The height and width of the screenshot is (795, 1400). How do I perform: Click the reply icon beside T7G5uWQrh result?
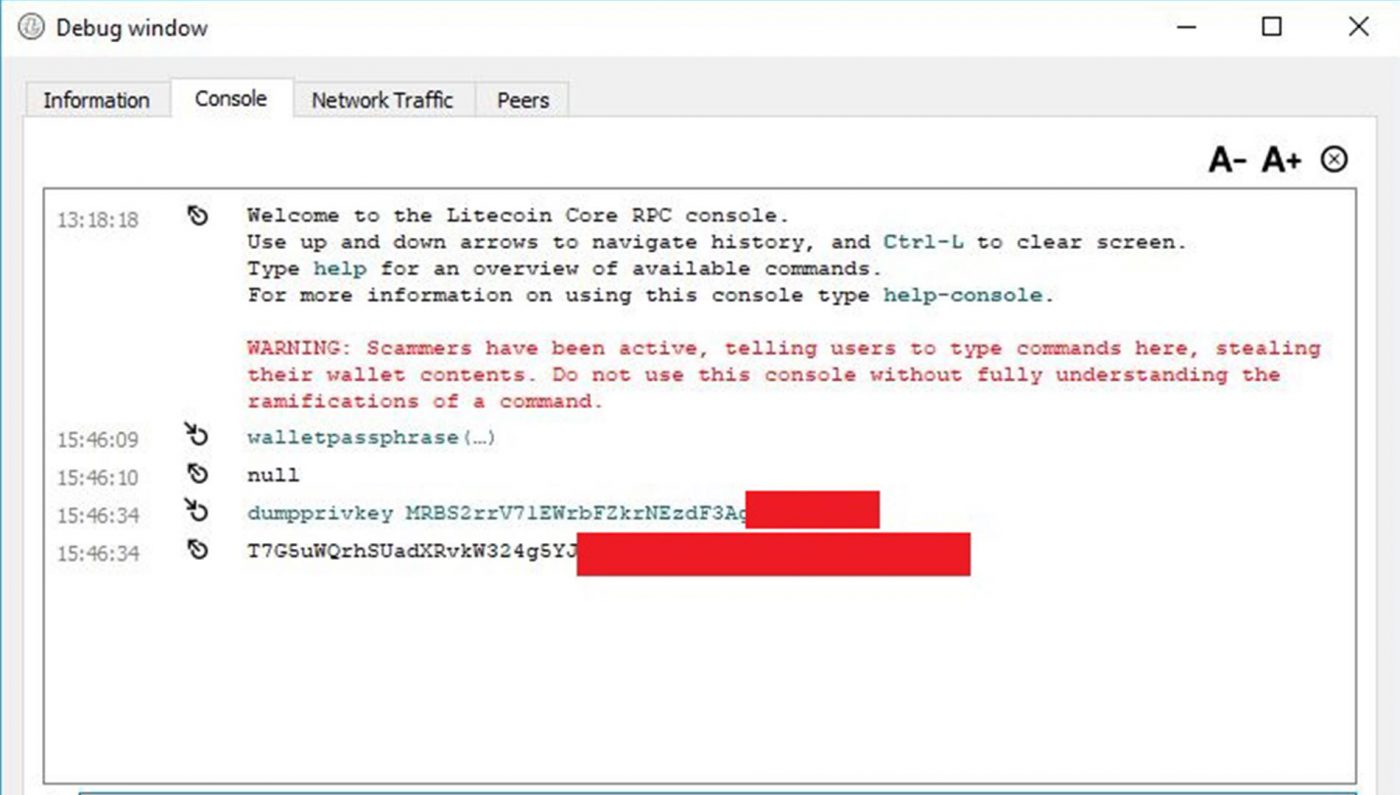[198, 549]
